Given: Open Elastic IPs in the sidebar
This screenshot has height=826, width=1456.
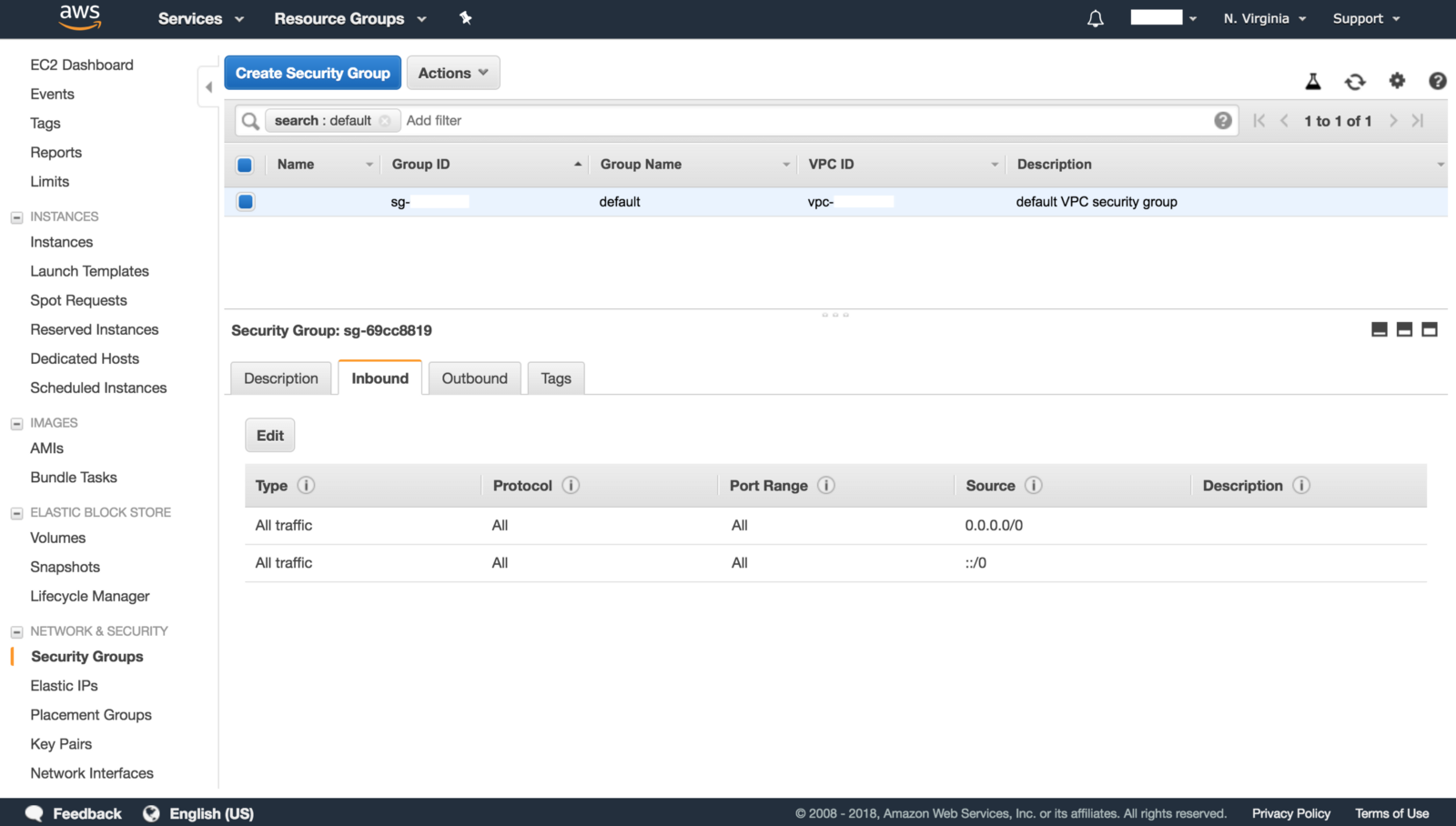Looking at the screenshot, I should coord(64,686).
